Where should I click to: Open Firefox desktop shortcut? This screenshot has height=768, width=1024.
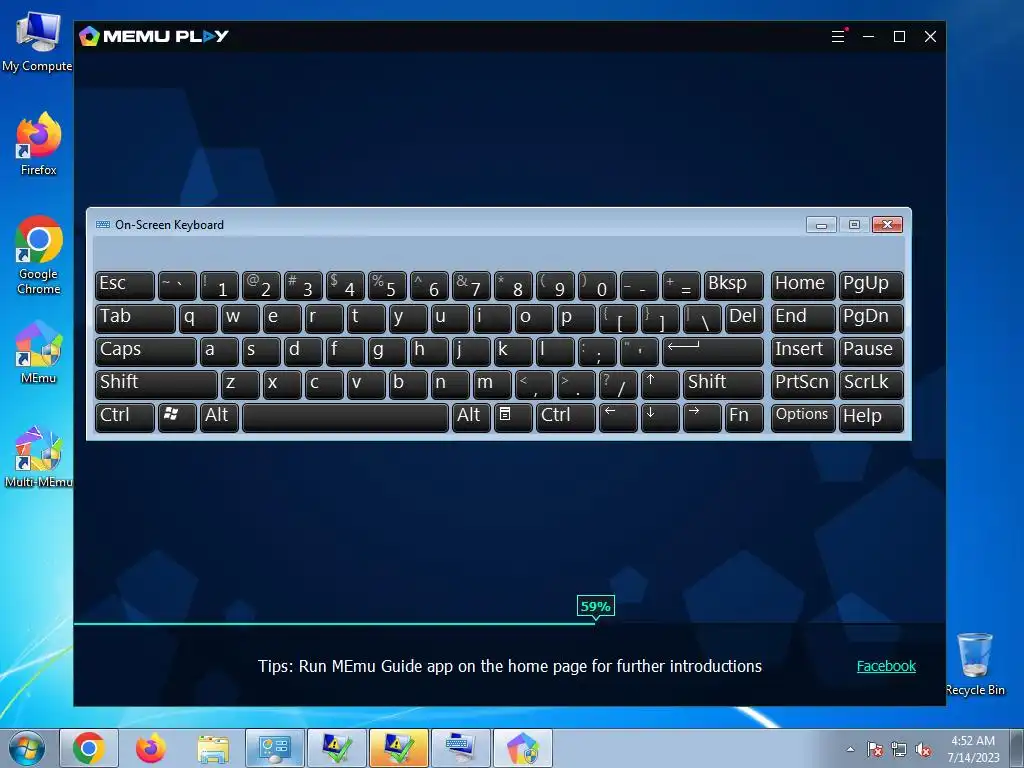[x=39, y=144]
